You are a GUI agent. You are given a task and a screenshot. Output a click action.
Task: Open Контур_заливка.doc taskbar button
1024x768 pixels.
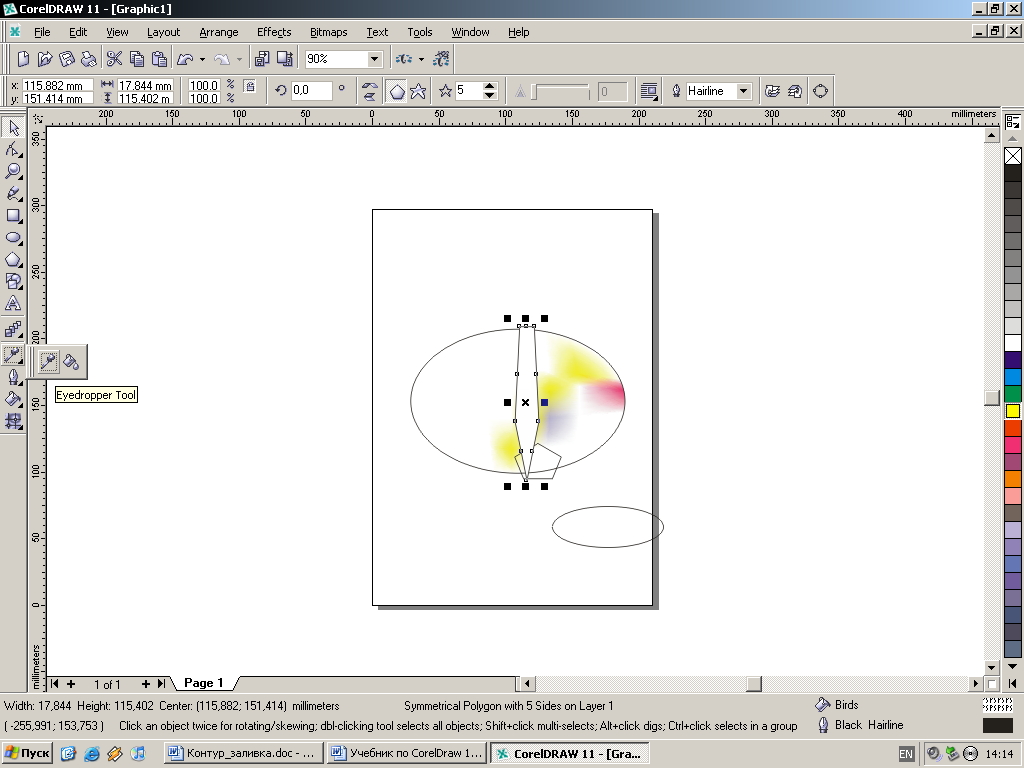(243, 753)
